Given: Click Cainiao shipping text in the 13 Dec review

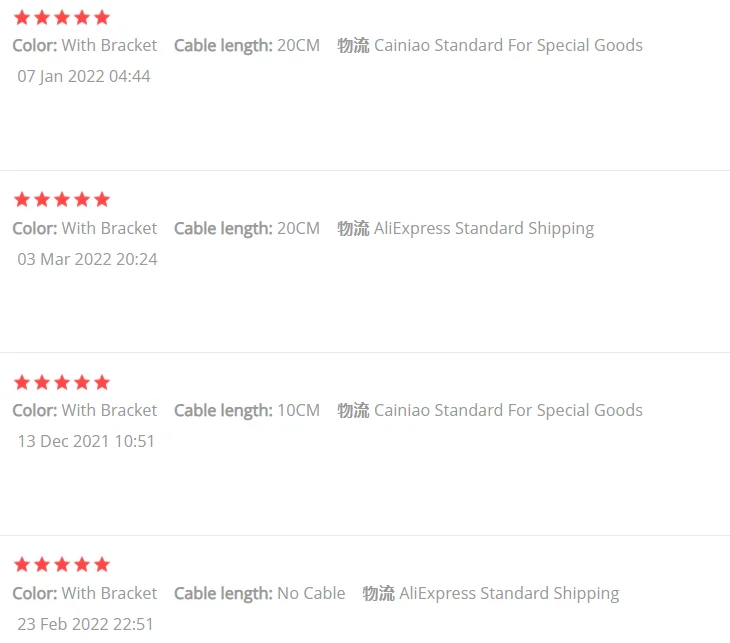Looking at the screenshot, I should coord(508,410).
